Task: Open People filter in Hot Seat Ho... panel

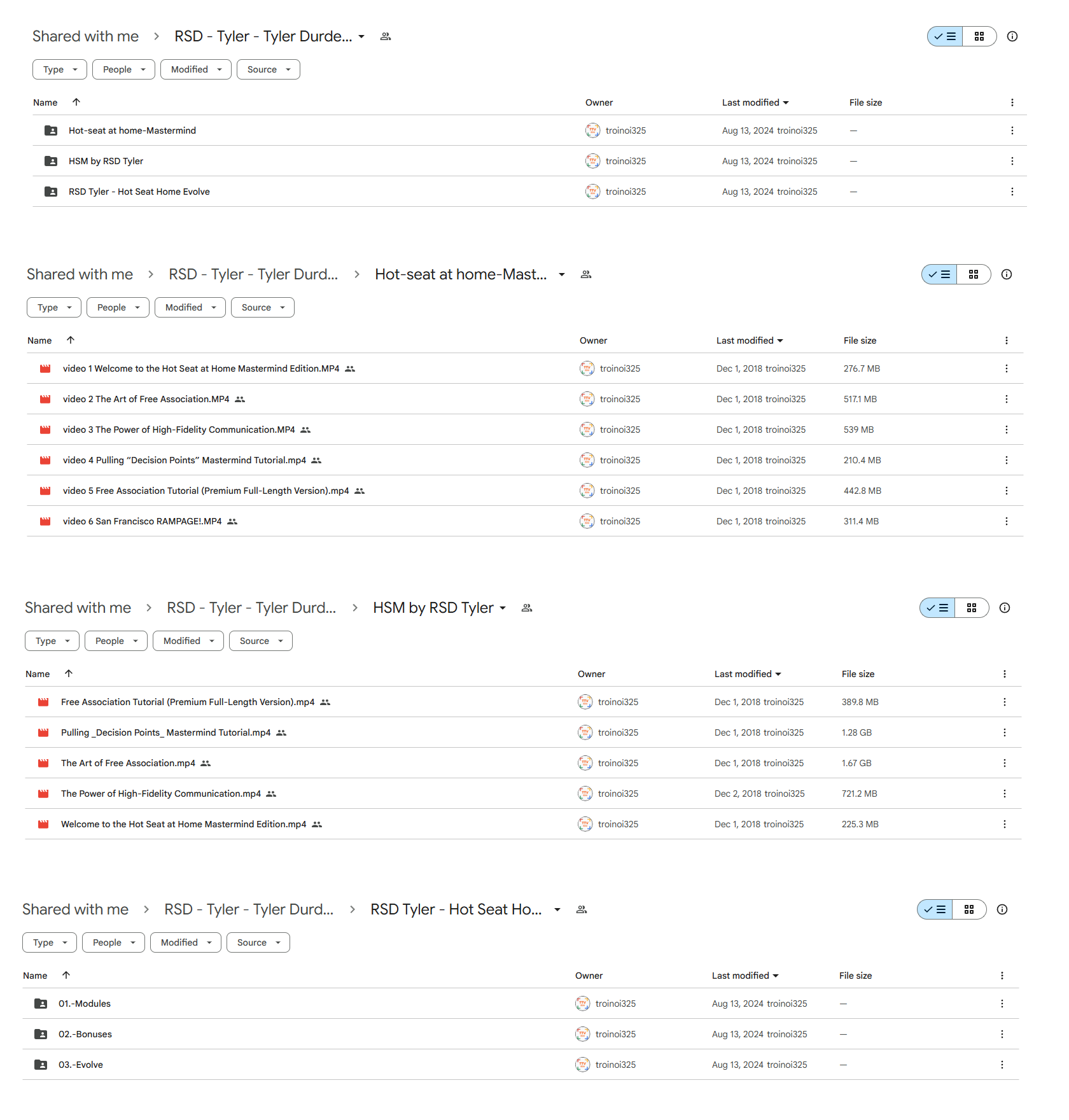Action: [x=113, y=942]
